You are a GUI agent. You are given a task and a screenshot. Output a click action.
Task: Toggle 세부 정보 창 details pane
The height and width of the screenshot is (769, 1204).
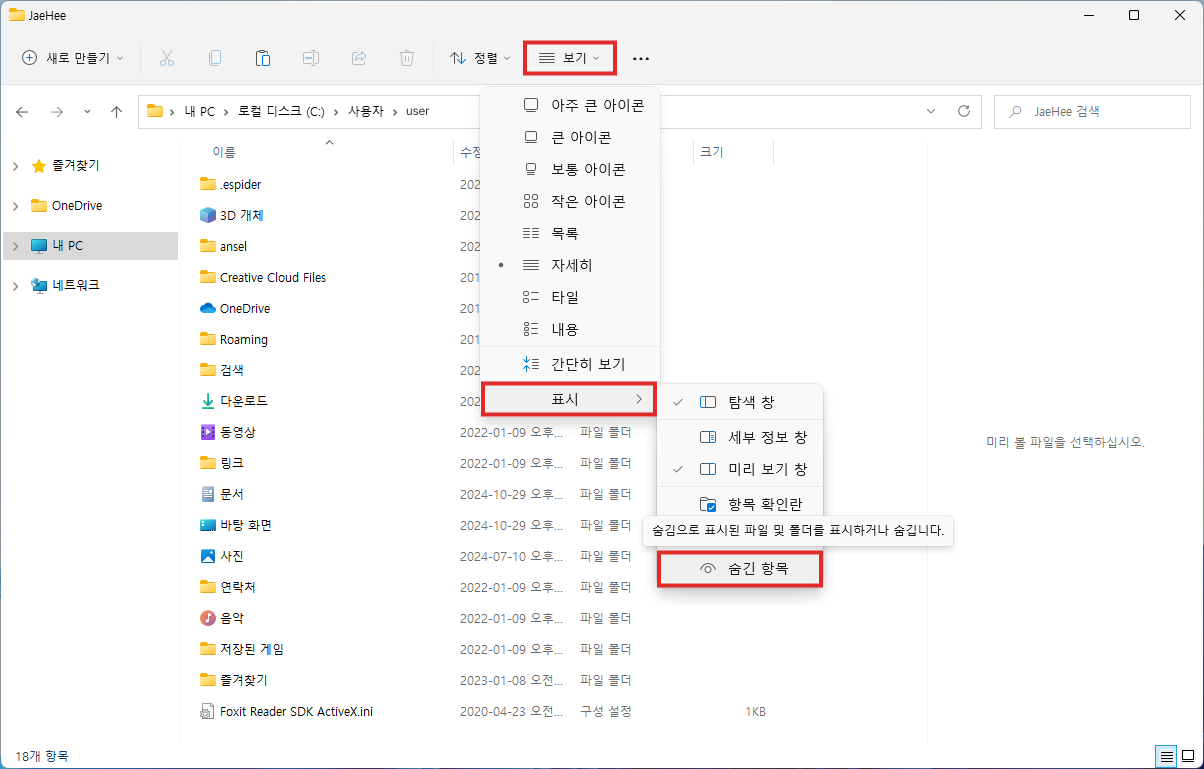740,437
